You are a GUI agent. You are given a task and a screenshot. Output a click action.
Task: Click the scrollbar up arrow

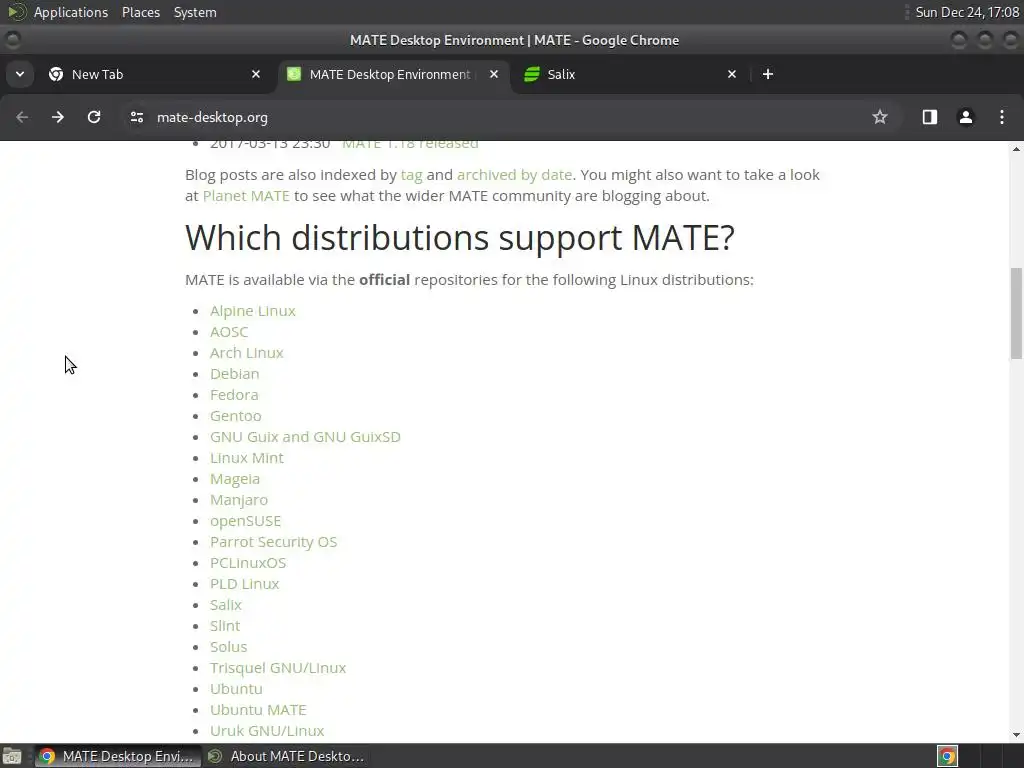pos(1016,149)
